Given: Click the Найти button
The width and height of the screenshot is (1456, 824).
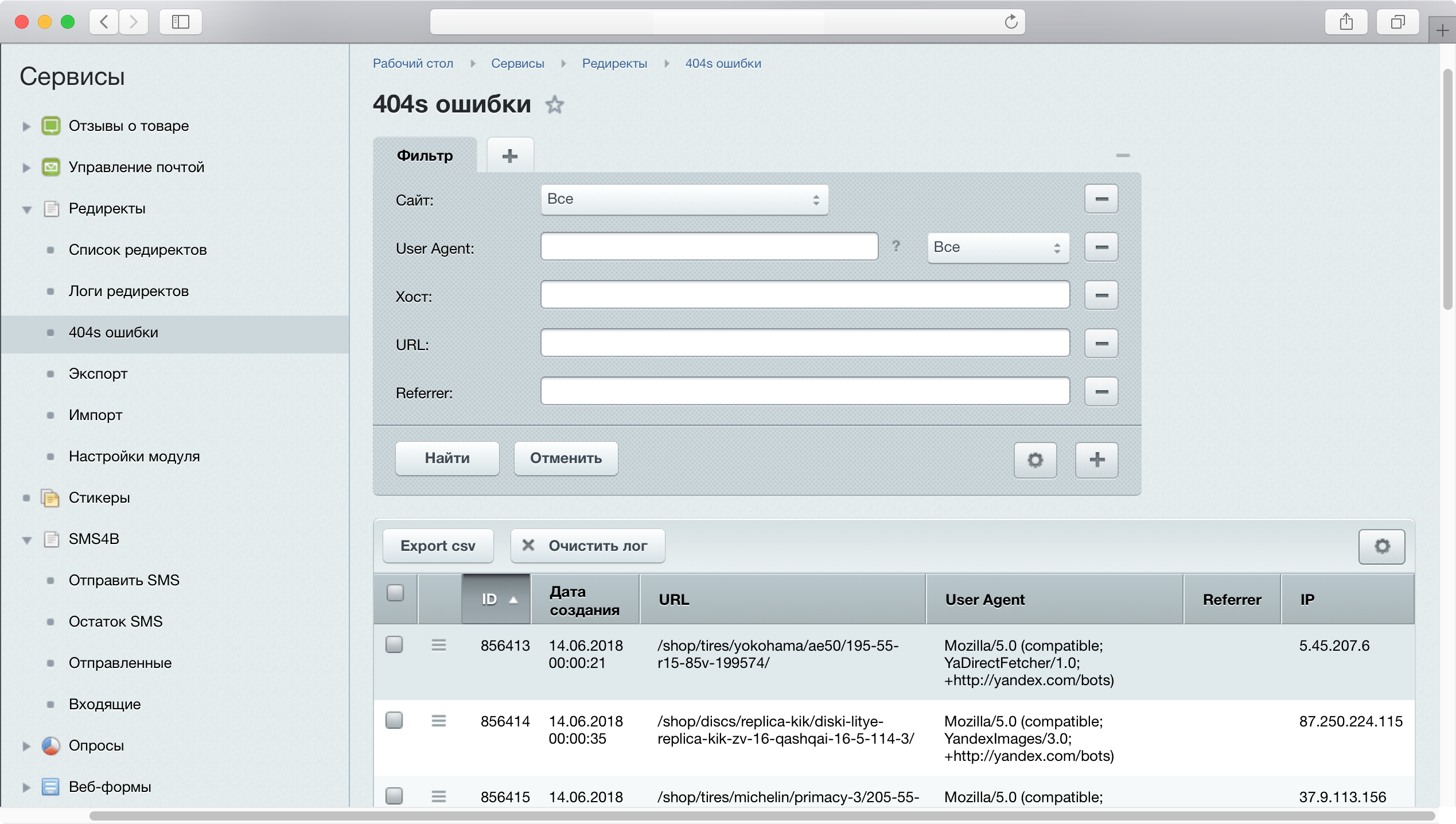Looking at the screenshot, I should [447, 458].
